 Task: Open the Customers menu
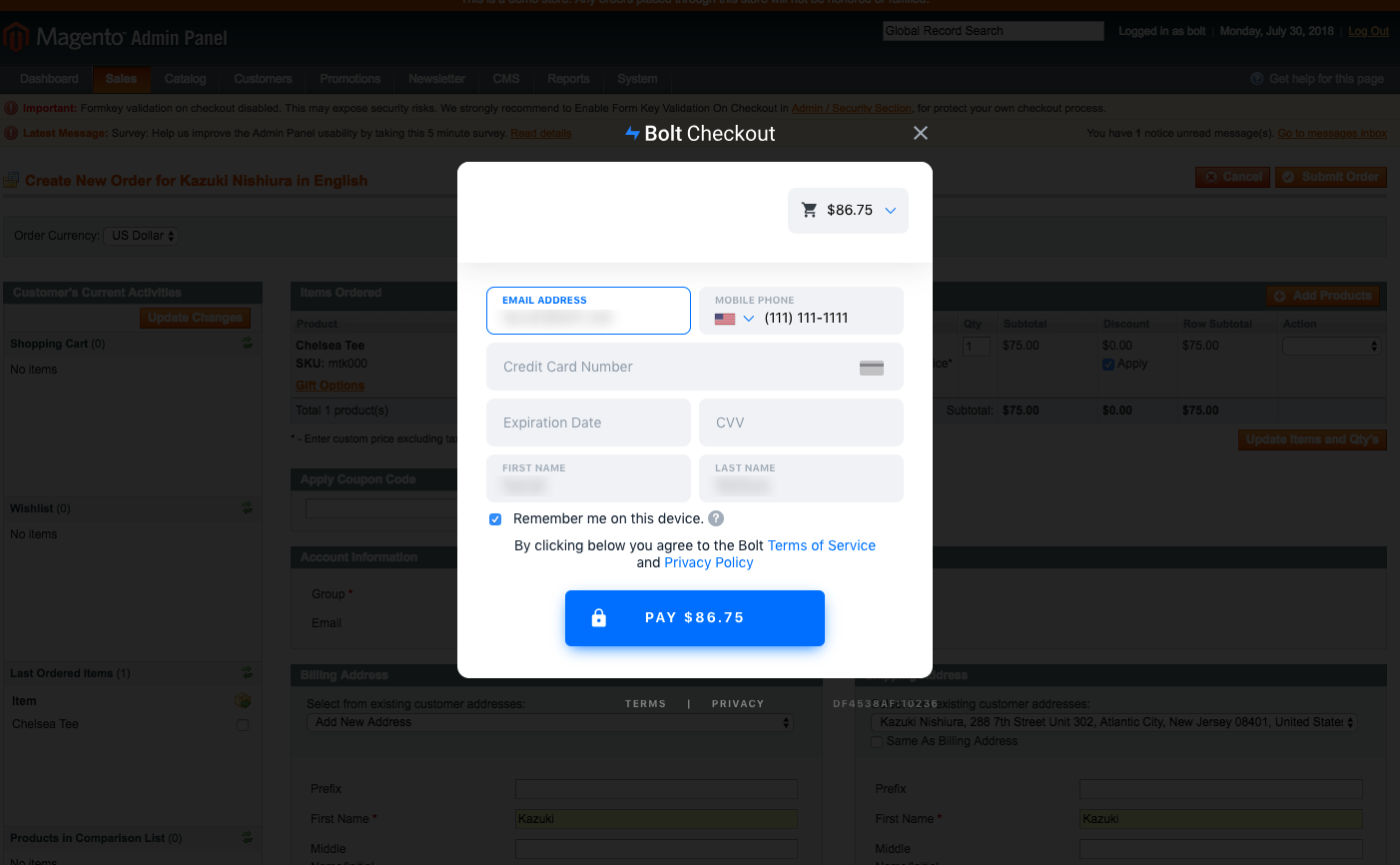(263, 79)
